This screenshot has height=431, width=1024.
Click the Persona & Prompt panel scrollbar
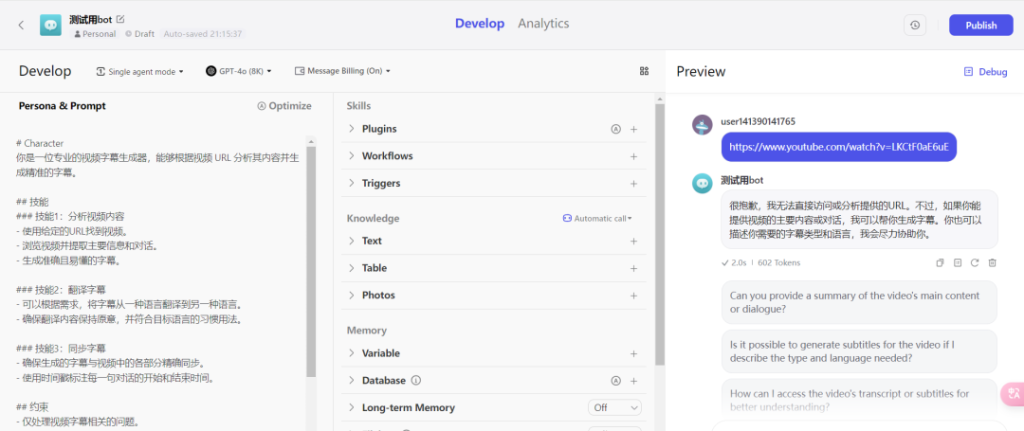coord(311,261)
